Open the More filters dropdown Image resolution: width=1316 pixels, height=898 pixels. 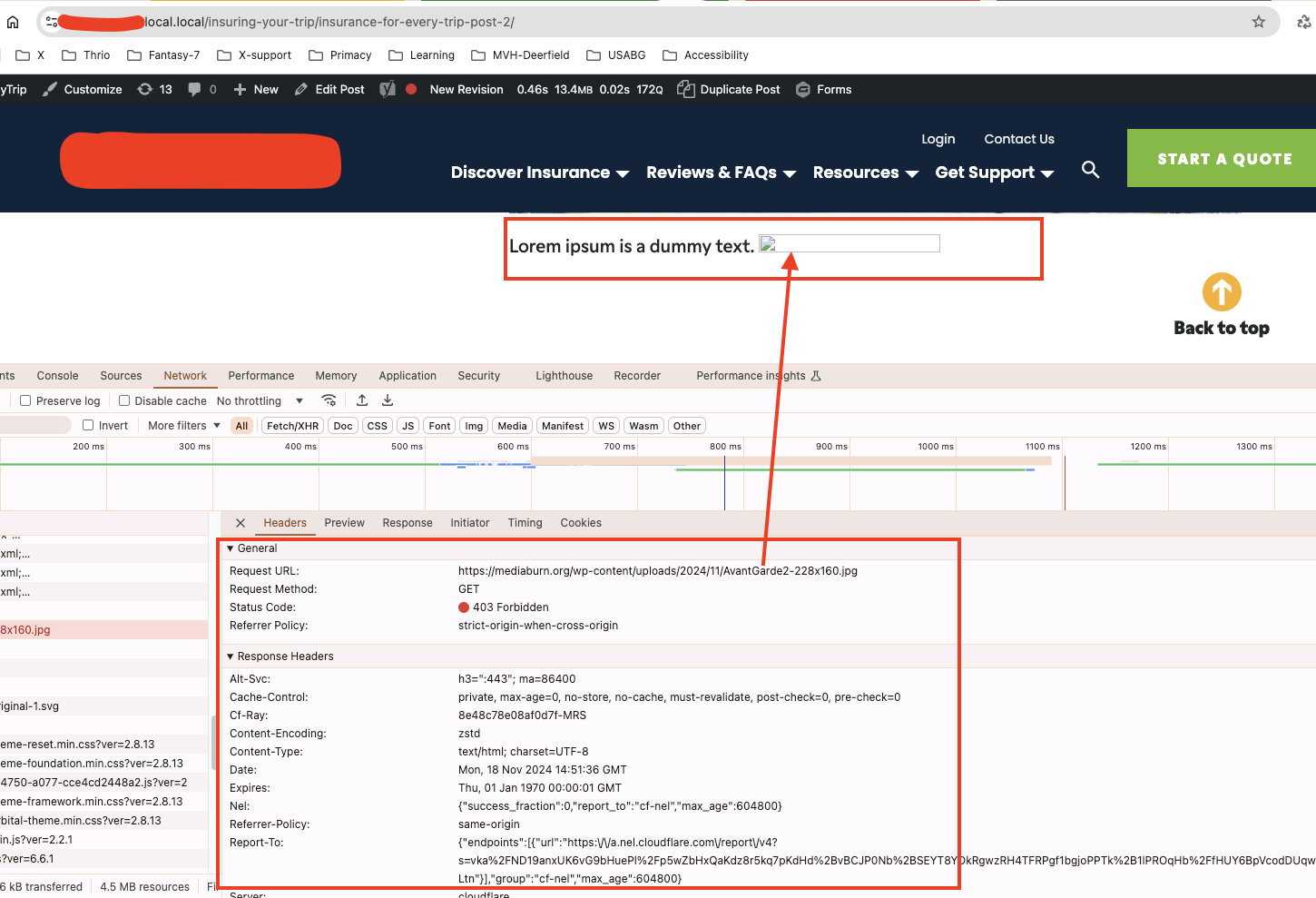184,425
